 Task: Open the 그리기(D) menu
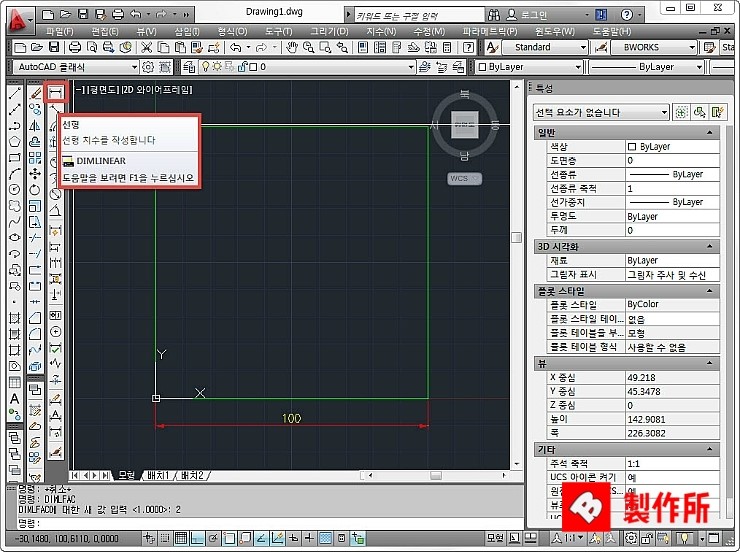coord(329,32)
